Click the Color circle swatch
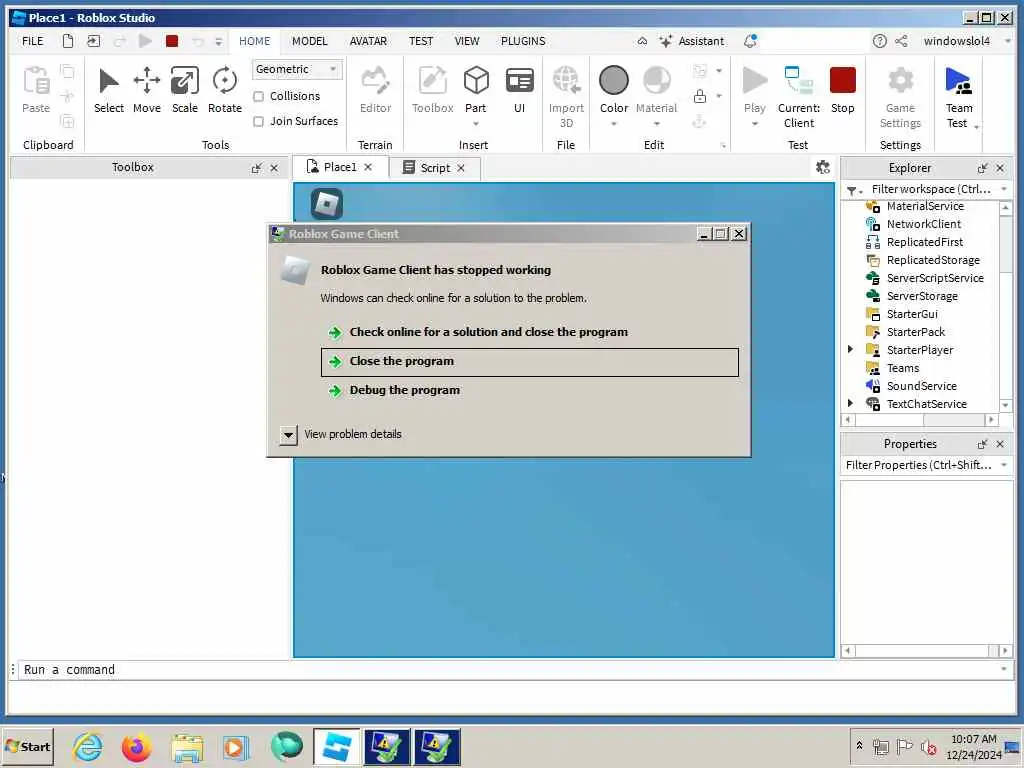The height and width of the screenshot is (768, 1024). 614,80
